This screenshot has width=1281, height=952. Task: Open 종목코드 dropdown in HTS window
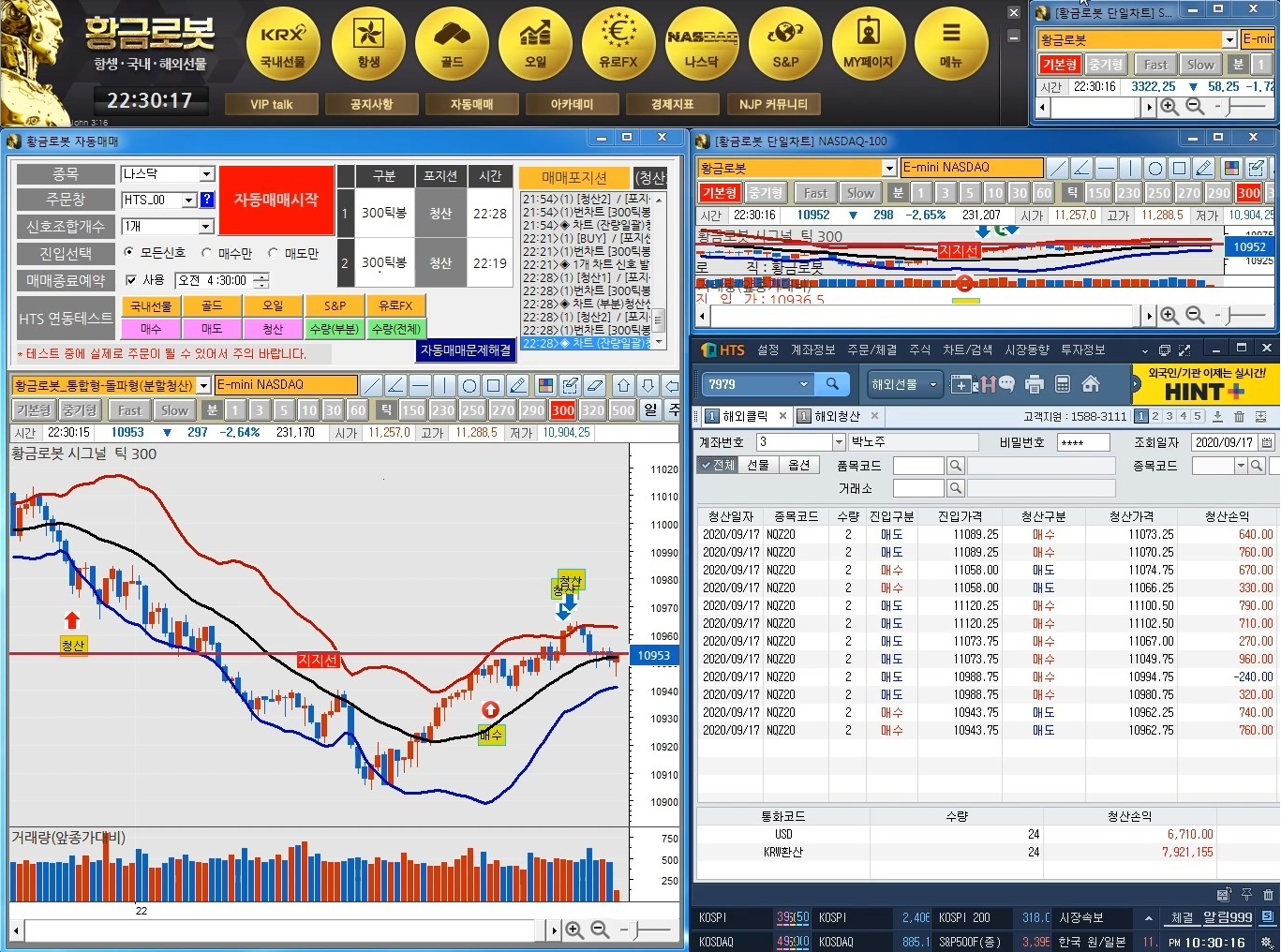coord(1241,465)
